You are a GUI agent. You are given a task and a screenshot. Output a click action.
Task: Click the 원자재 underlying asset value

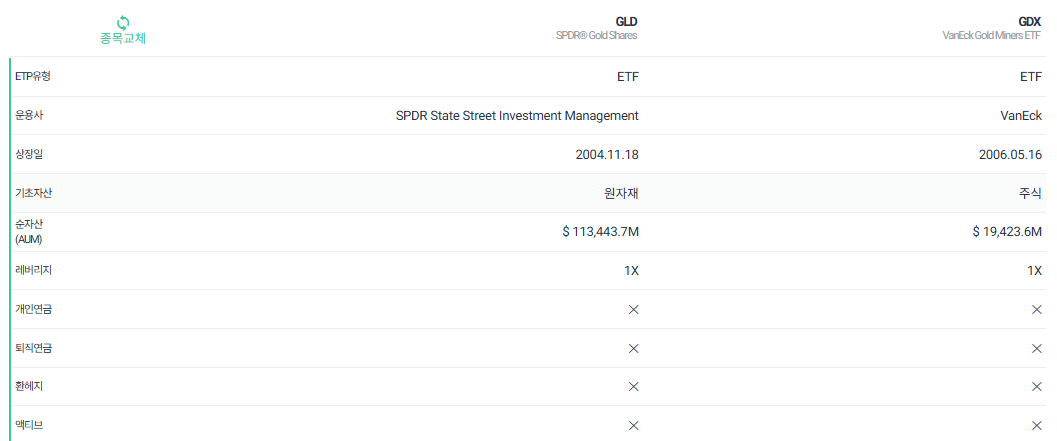622,194
